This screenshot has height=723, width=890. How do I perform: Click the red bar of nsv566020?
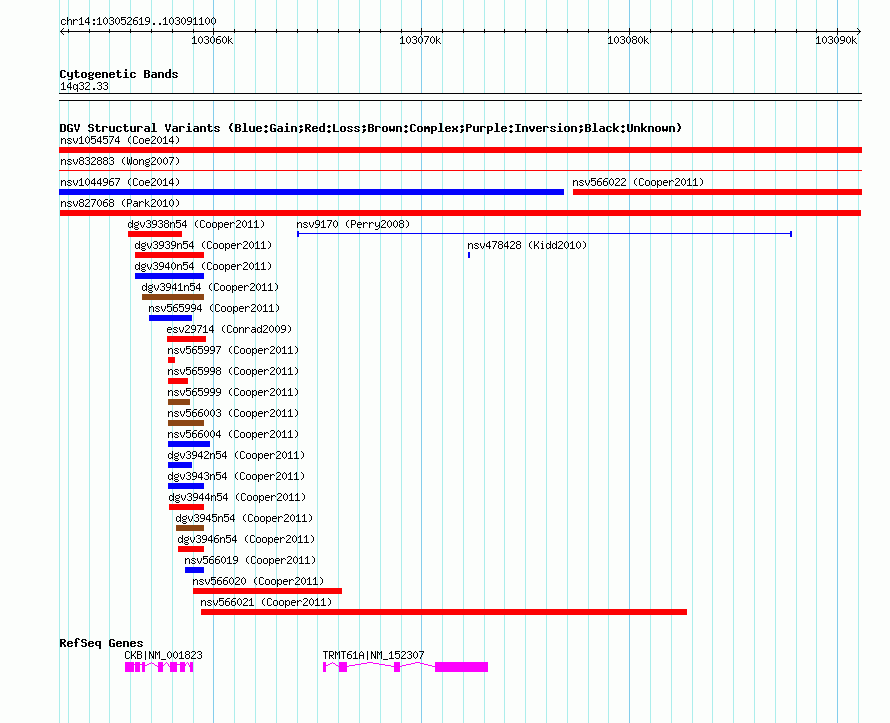[267, 591]
